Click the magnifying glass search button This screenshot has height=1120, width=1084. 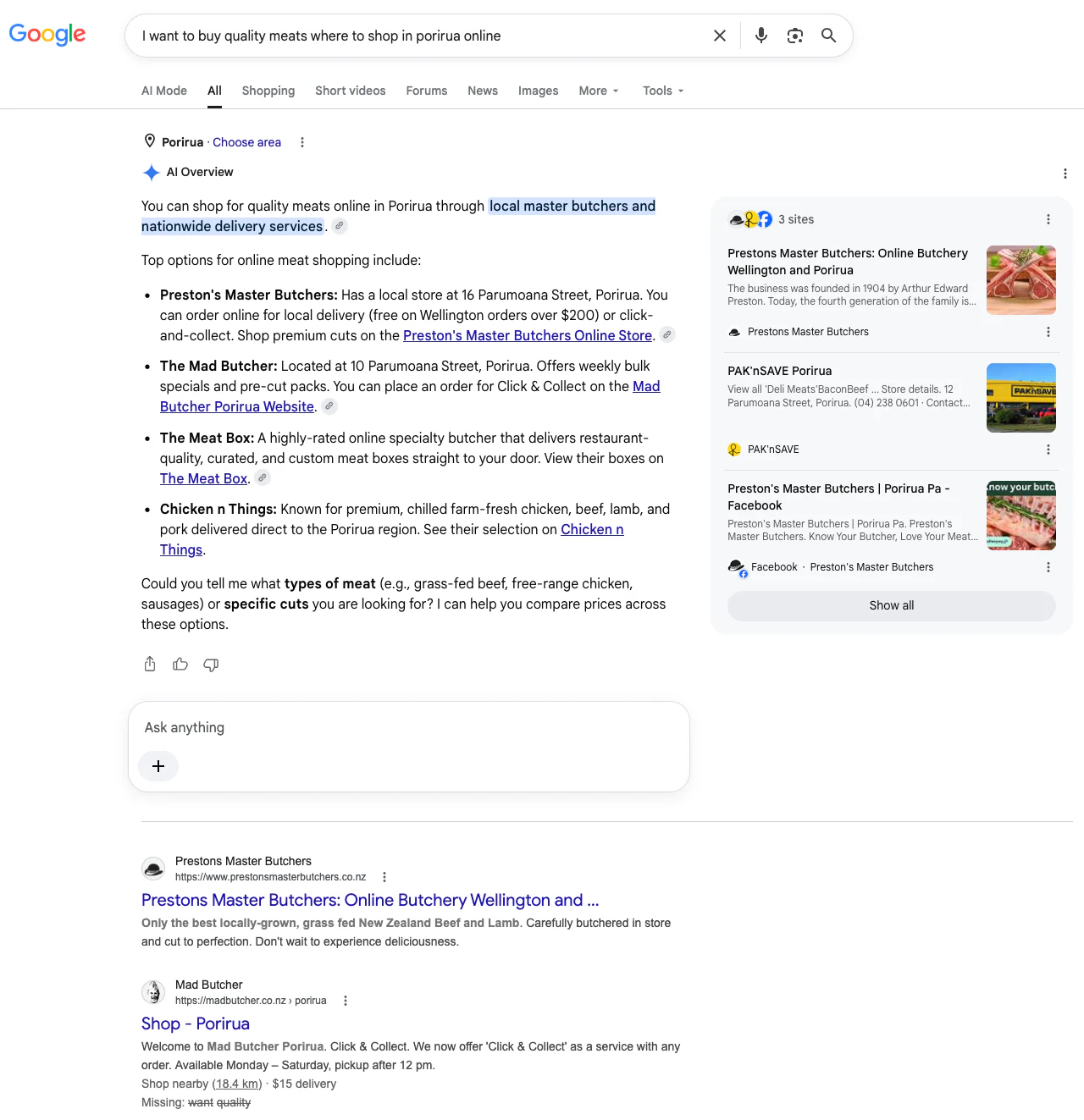[828, 36]
